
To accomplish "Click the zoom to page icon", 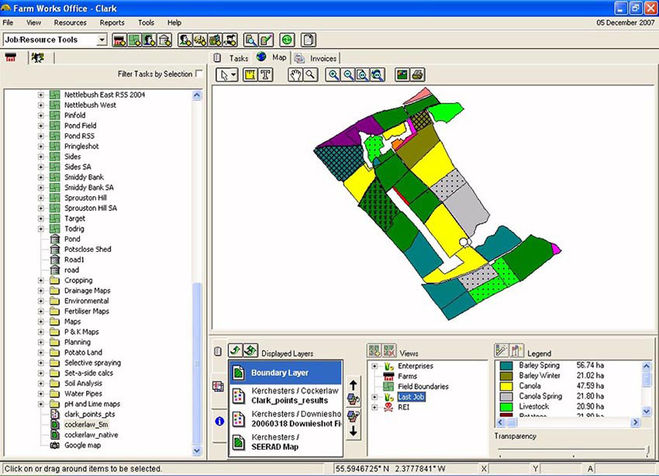I will [363, 75].
